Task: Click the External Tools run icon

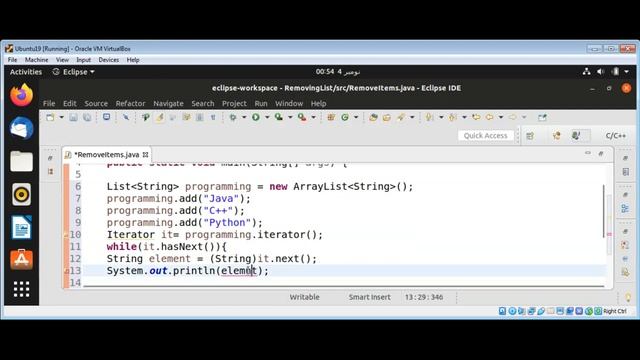Action: [302, 118]
